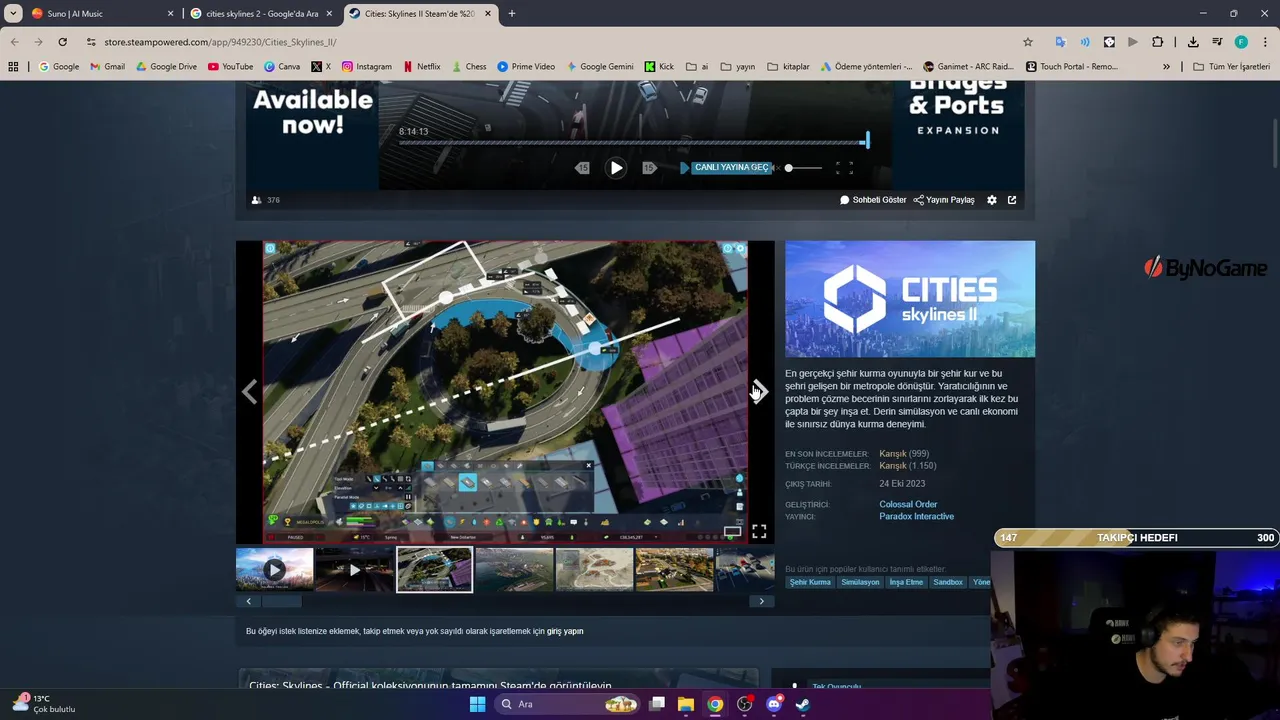Open Instagram bookmark
Screen dimensions: 1280x720
[367, 67]
